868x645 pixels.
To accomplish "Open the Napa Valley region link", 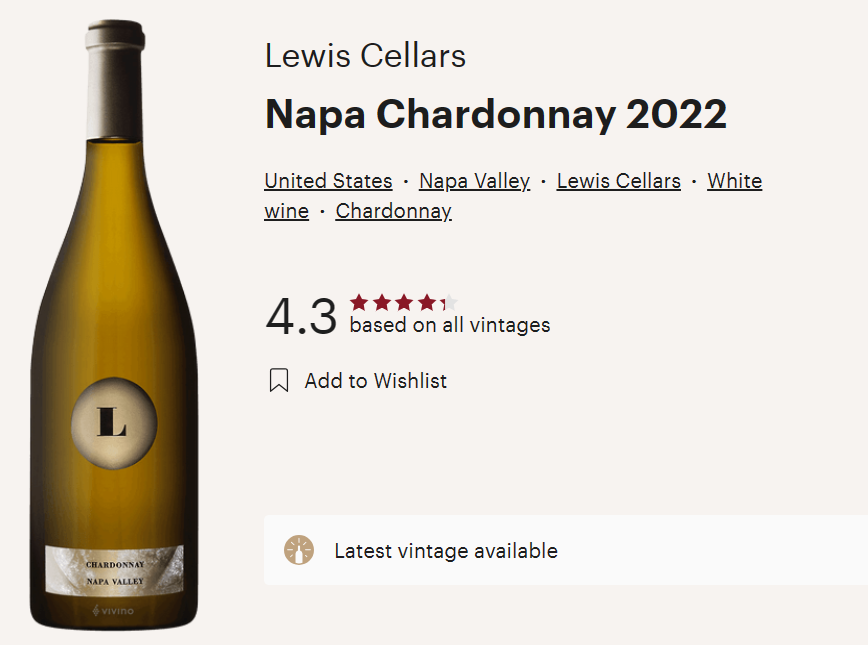I will (x=474, y=181).
